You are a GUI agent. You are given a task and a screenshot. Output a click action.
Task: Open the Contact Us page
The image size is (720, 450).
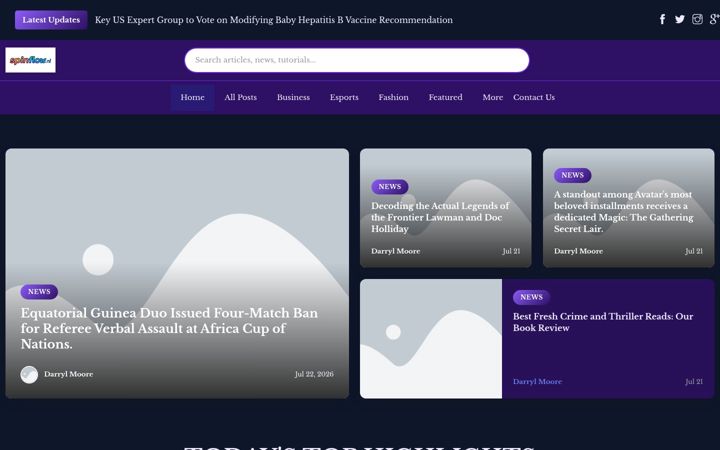tap(534, 97)
